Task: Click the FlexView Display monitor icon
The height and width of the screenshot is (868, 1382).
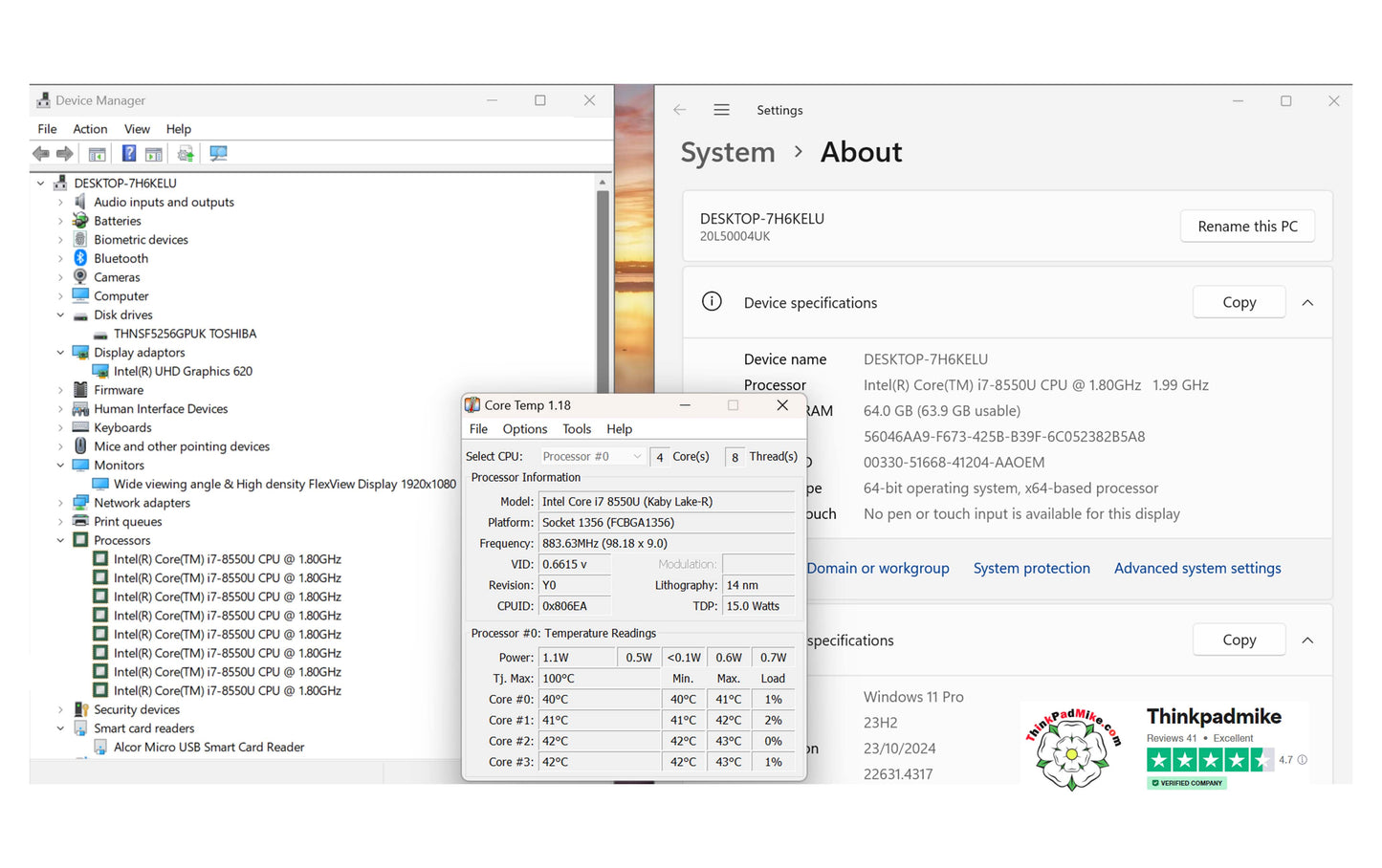Action: click(x=100, y=484)
